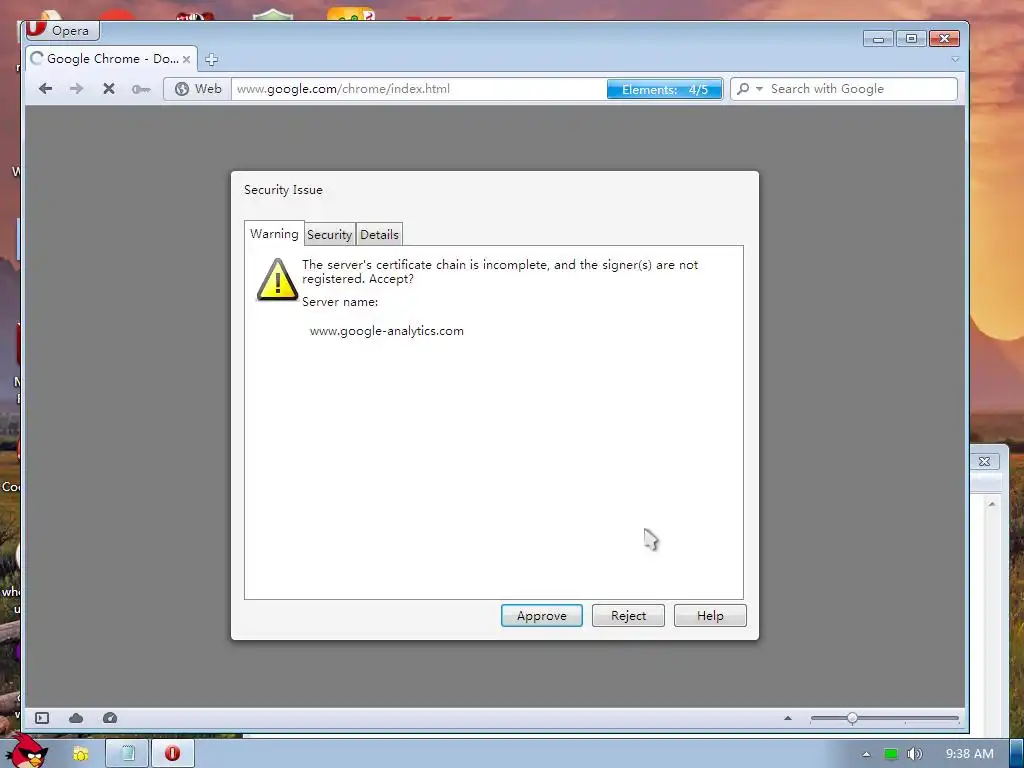The image size is (1024, 768).
Task: Approve the server certificate
Action: pyautogui.click(x=541, y=616)
